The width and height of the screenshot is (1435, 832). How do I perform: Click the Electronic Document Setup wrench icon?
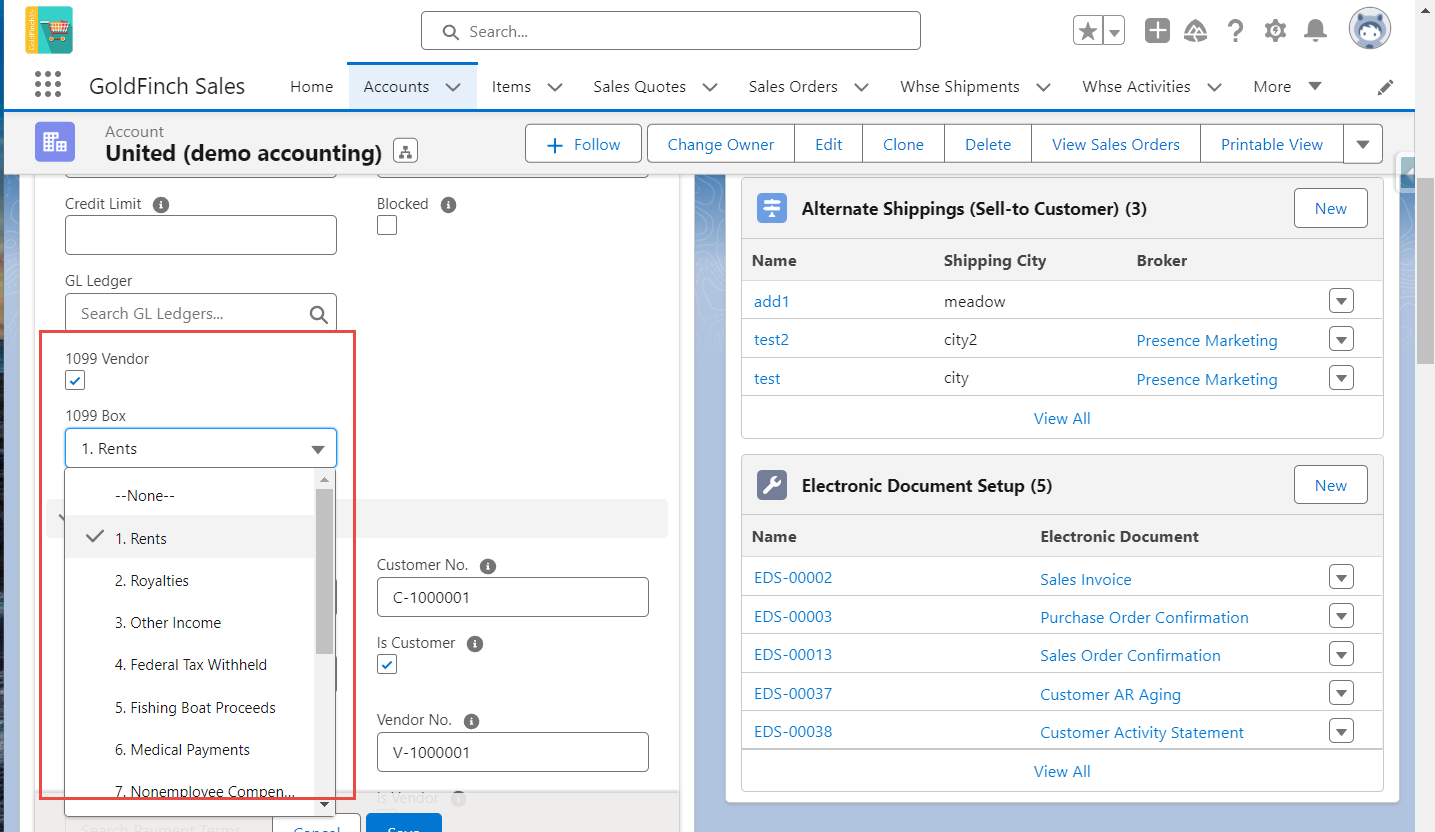coord(772,485)
